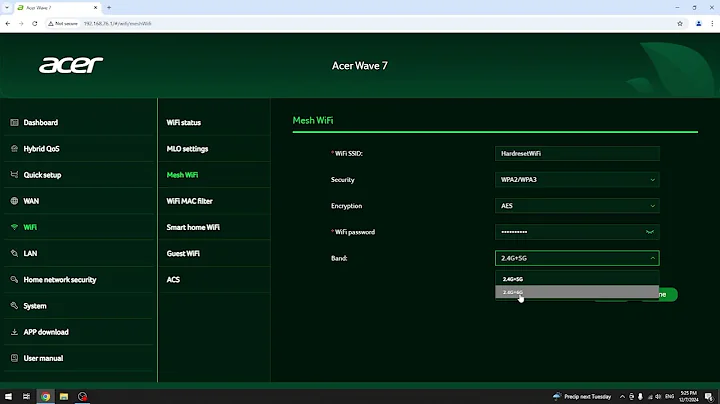720x404 pixels.
Task: Open File Explorer from taskbar
Action: click(x=64, y=396)
